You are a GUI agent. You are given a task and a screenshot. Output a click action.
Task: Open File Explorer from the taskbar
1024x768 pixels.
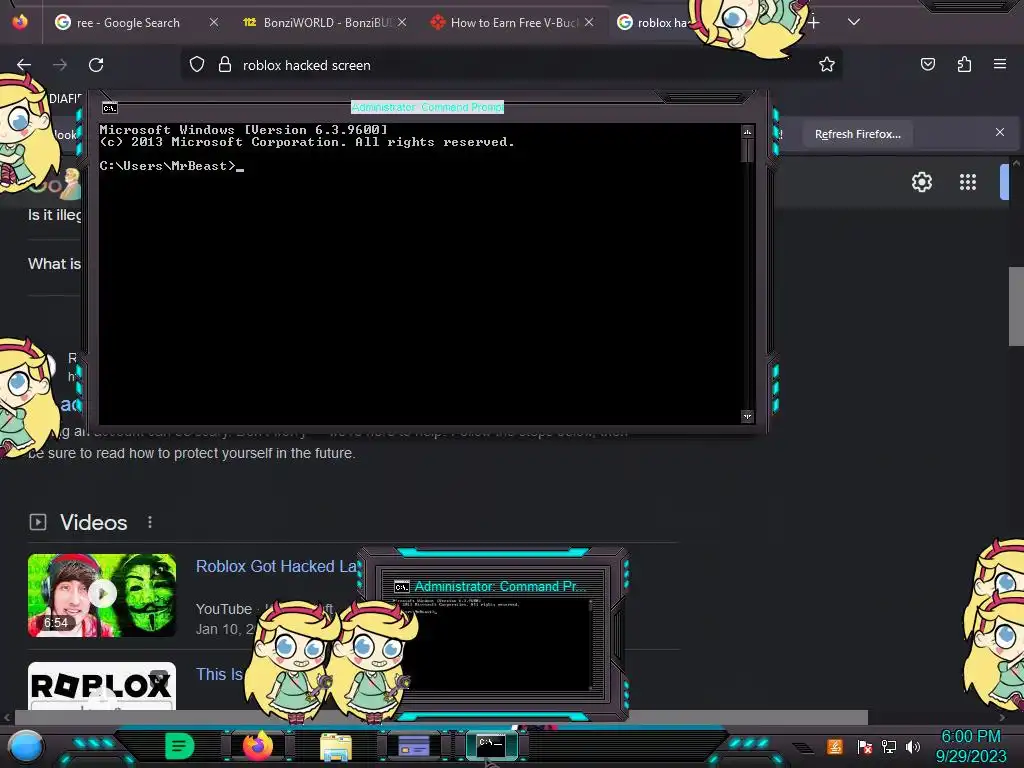click(336, 747)
